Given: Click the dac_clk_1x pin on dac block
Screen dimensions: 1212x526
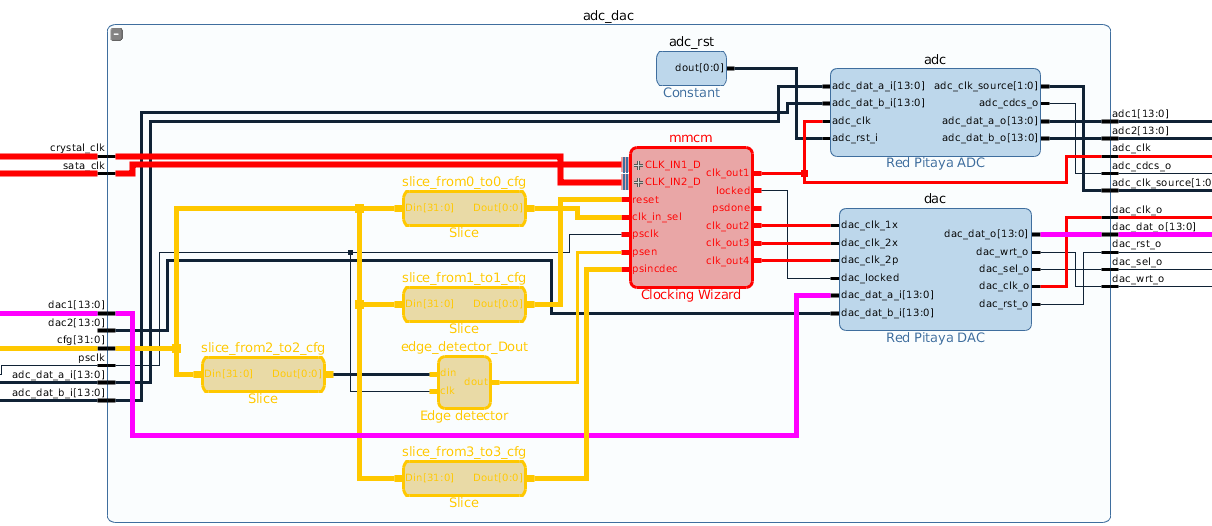Looking at the screenshot, I should (x=869, y=225).
